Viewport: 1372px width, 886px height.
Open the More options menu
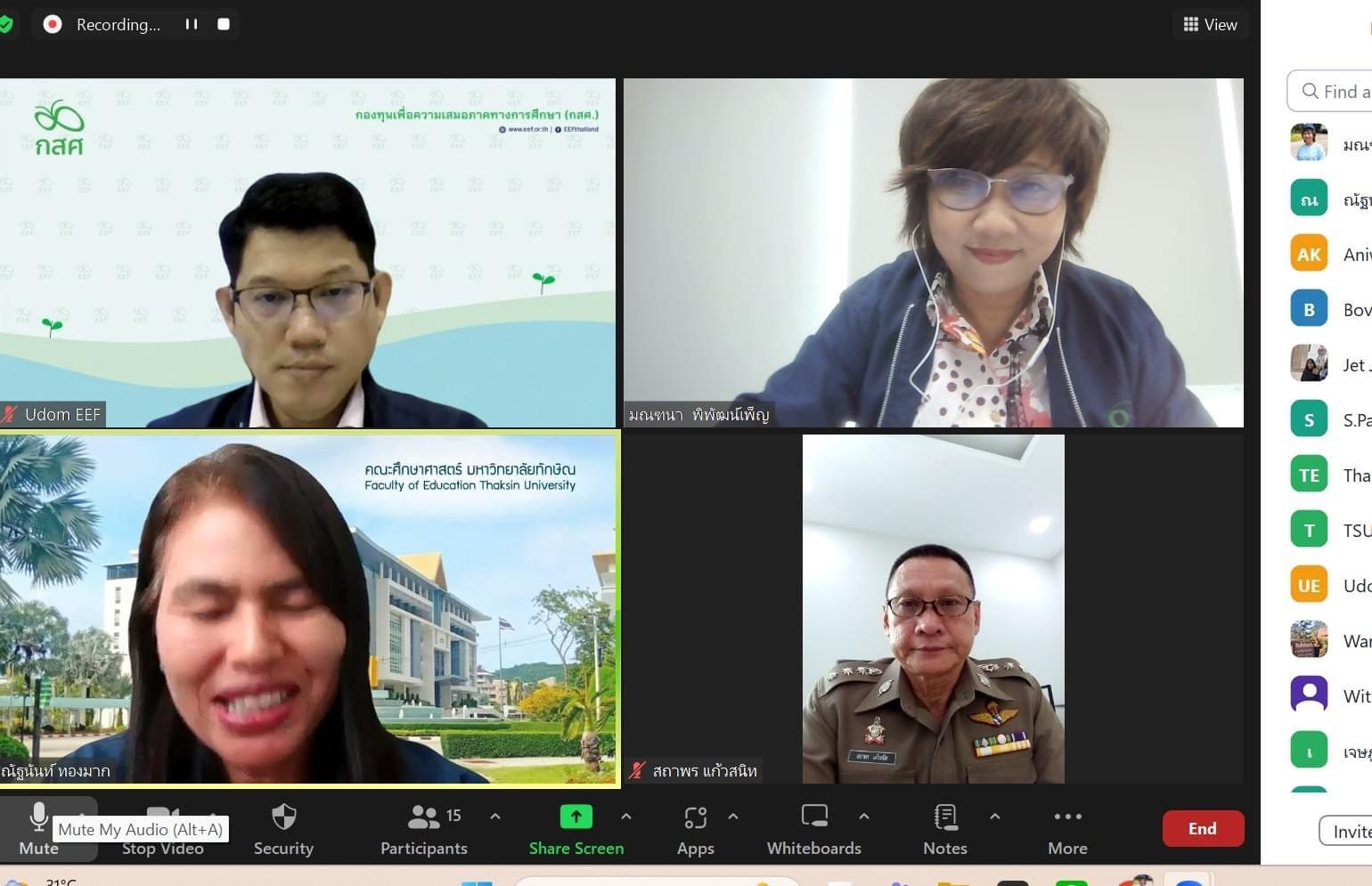pos(1067,829)
